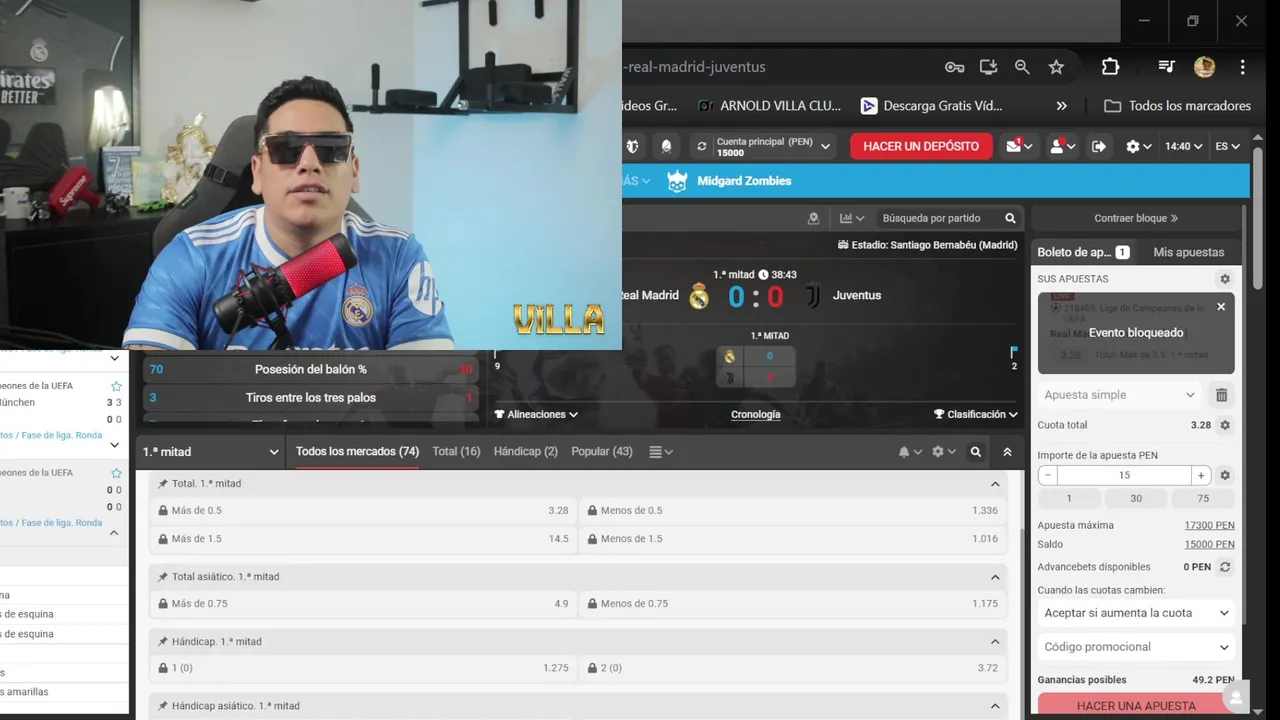Open the Chrome profile avatar
The width and height of the screenshot is (1280, 720).
tap(1204, 67)
